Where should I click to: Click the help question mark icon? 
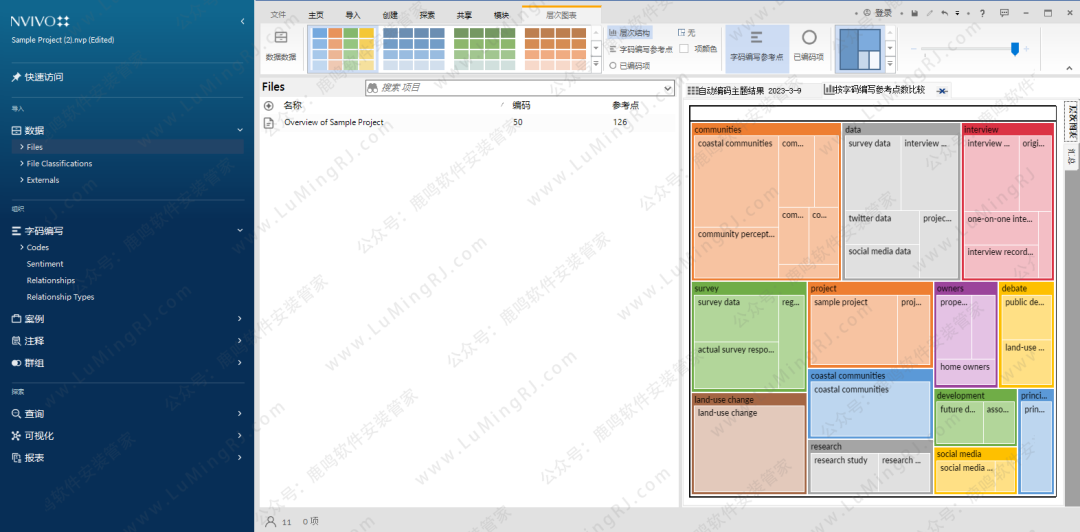click(980, 13)
